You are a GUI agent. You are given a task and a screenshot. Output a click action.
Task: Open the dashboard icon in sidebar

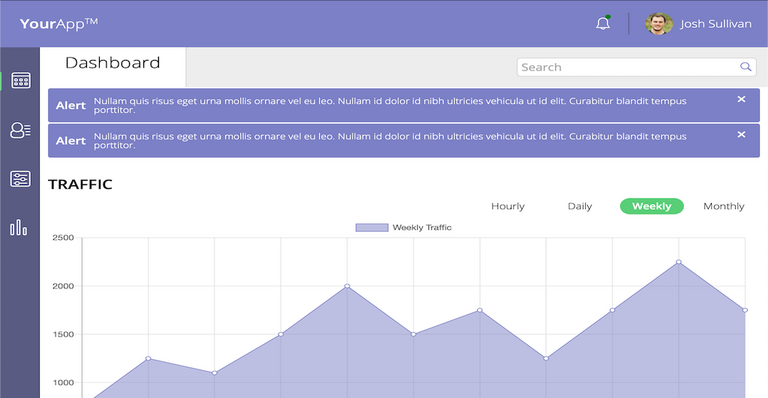click(x=21, y=80)
